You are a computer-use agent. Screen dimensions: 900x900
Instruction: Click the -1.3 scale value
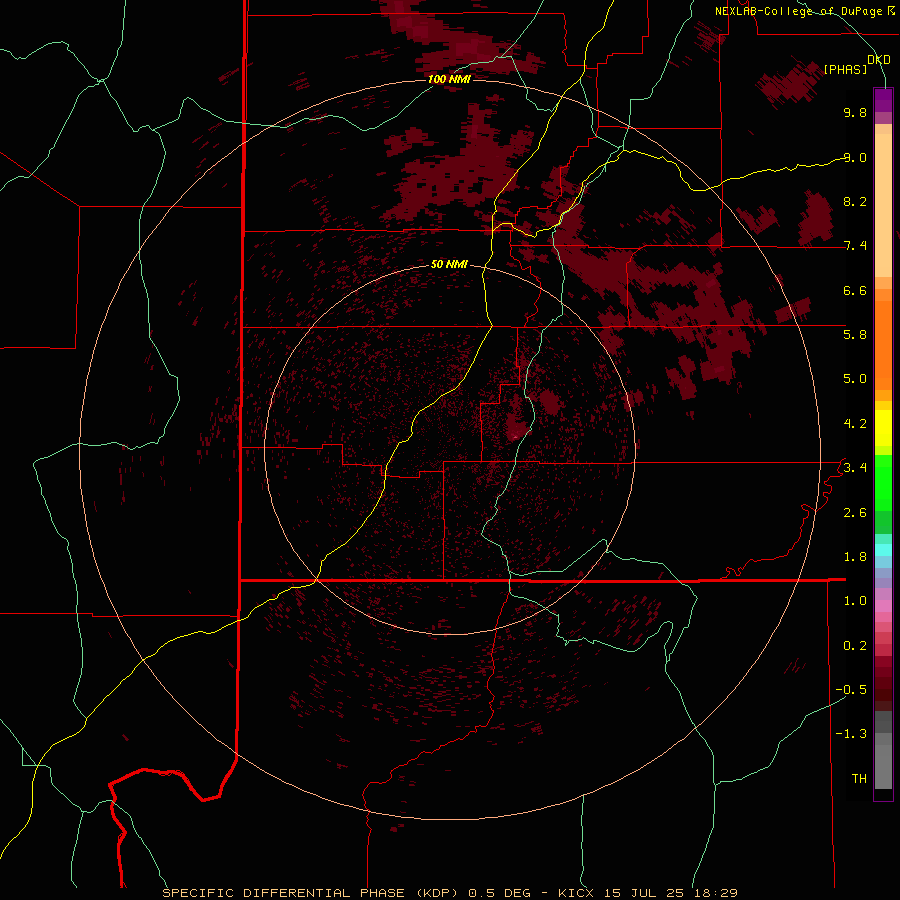tap(851, 734)
